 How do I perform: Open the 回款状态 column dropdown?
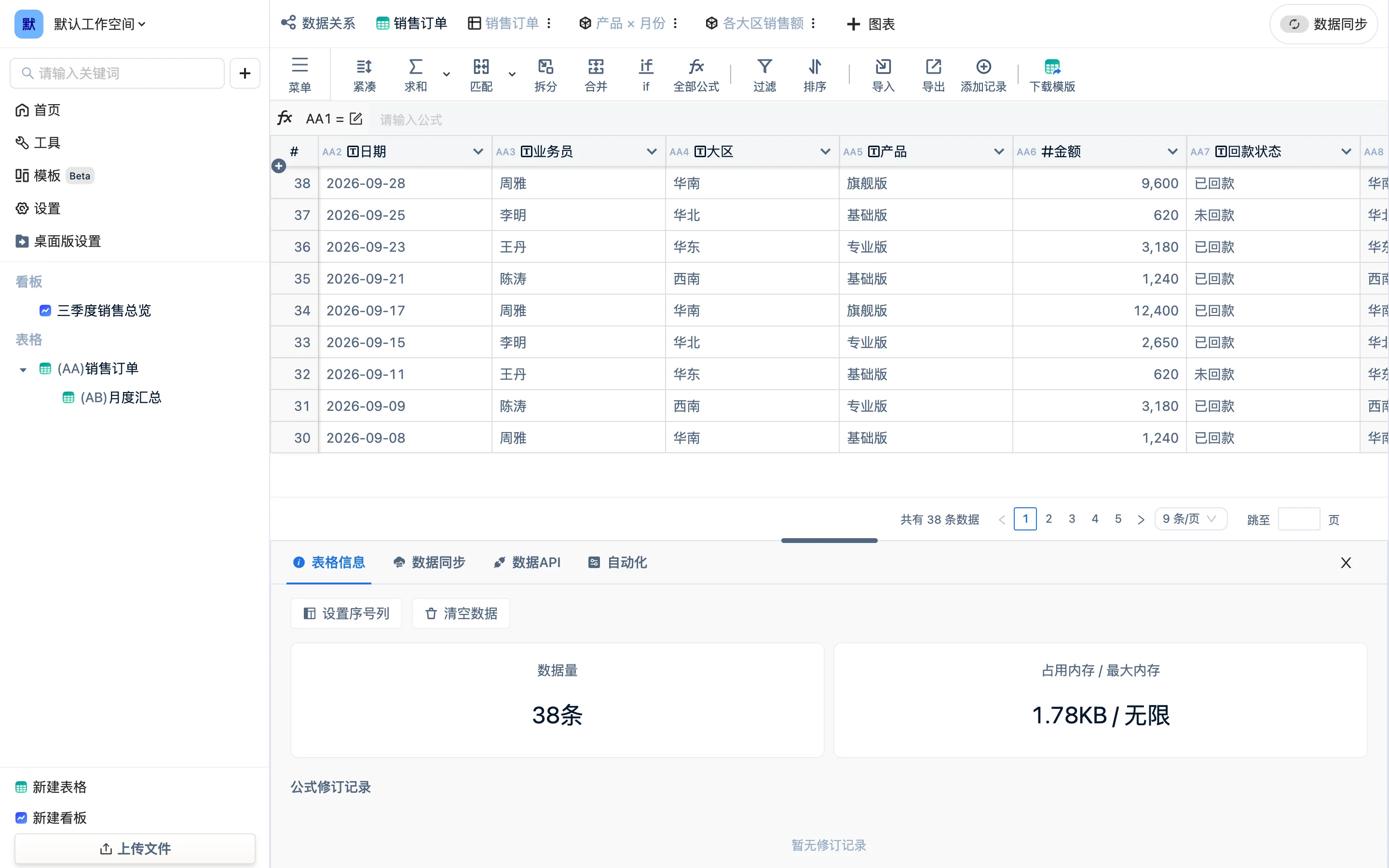(x=1346, y=151)
